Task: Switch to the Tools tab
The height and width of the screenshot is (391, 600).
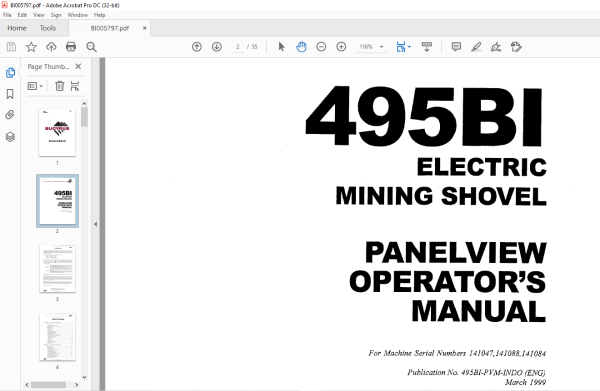Action: pyautogui.click(x=47, y=28)
